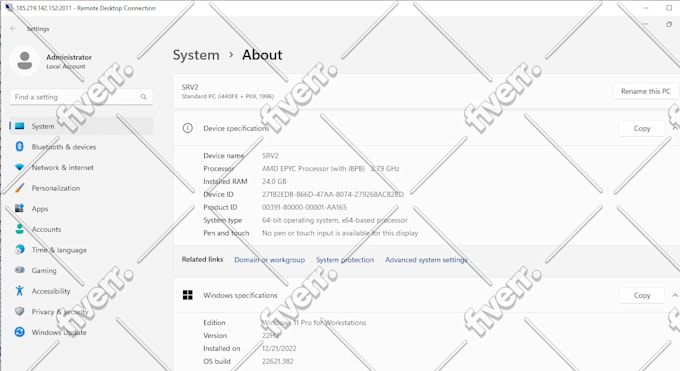Click the Windows 11 Pro for Workstations edition text
The width and height of the screenshot is (680, 371).
(314, 322)
